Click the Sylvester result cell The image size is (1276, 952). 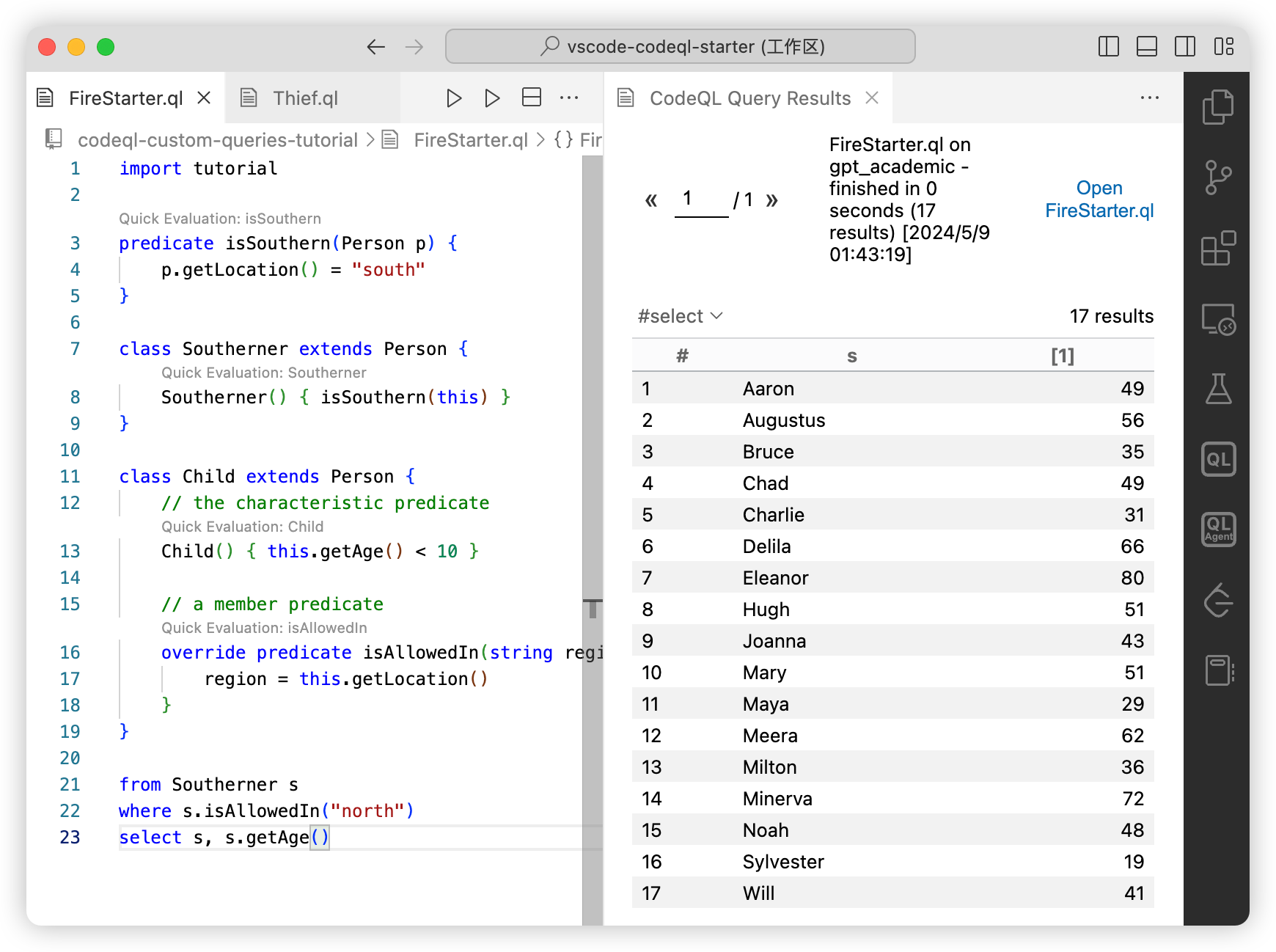(x=783, y=862)
